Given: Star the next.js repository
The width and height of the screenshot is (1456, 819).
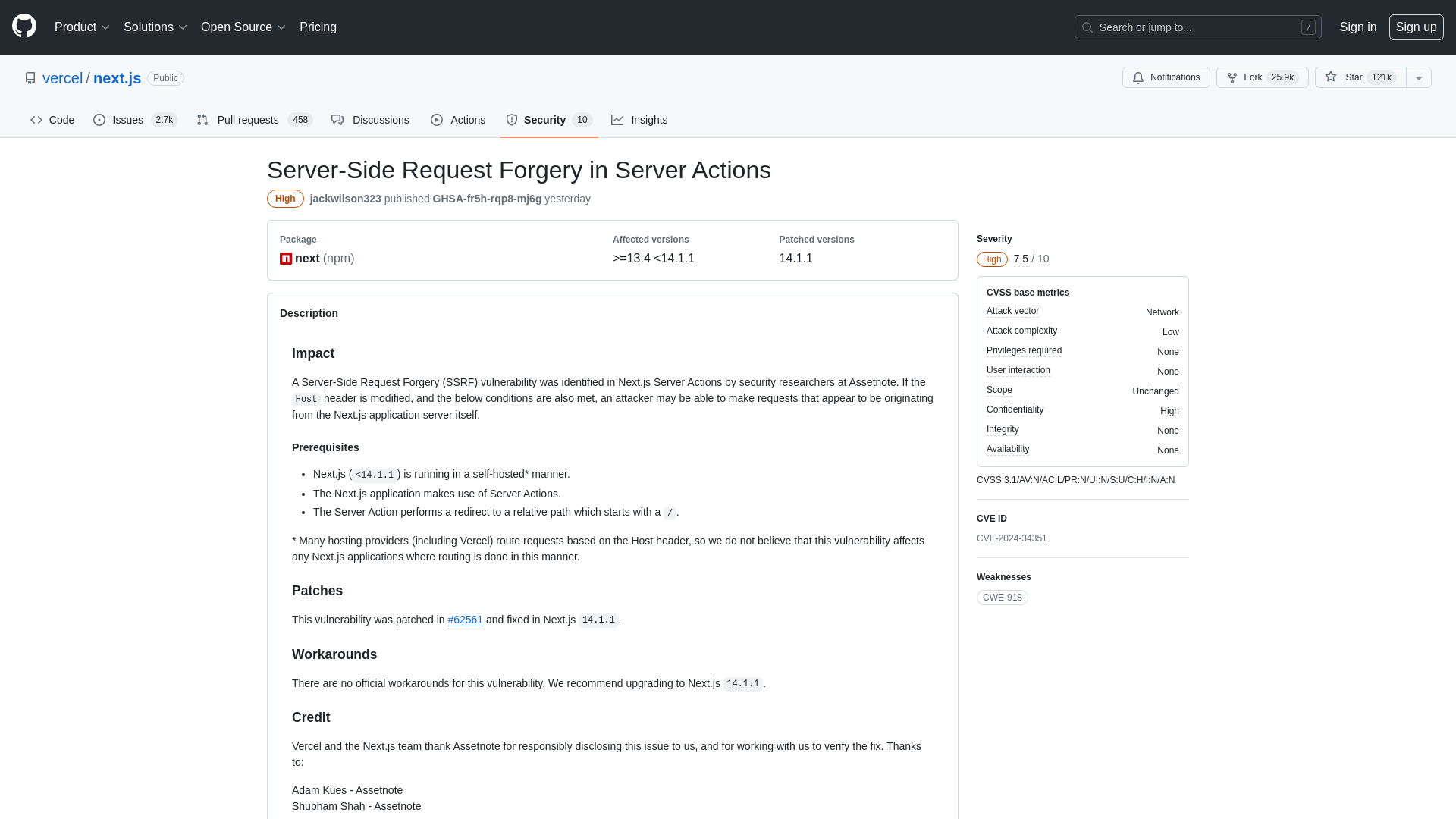Looking at the screenshot, I should (1360, 77).
